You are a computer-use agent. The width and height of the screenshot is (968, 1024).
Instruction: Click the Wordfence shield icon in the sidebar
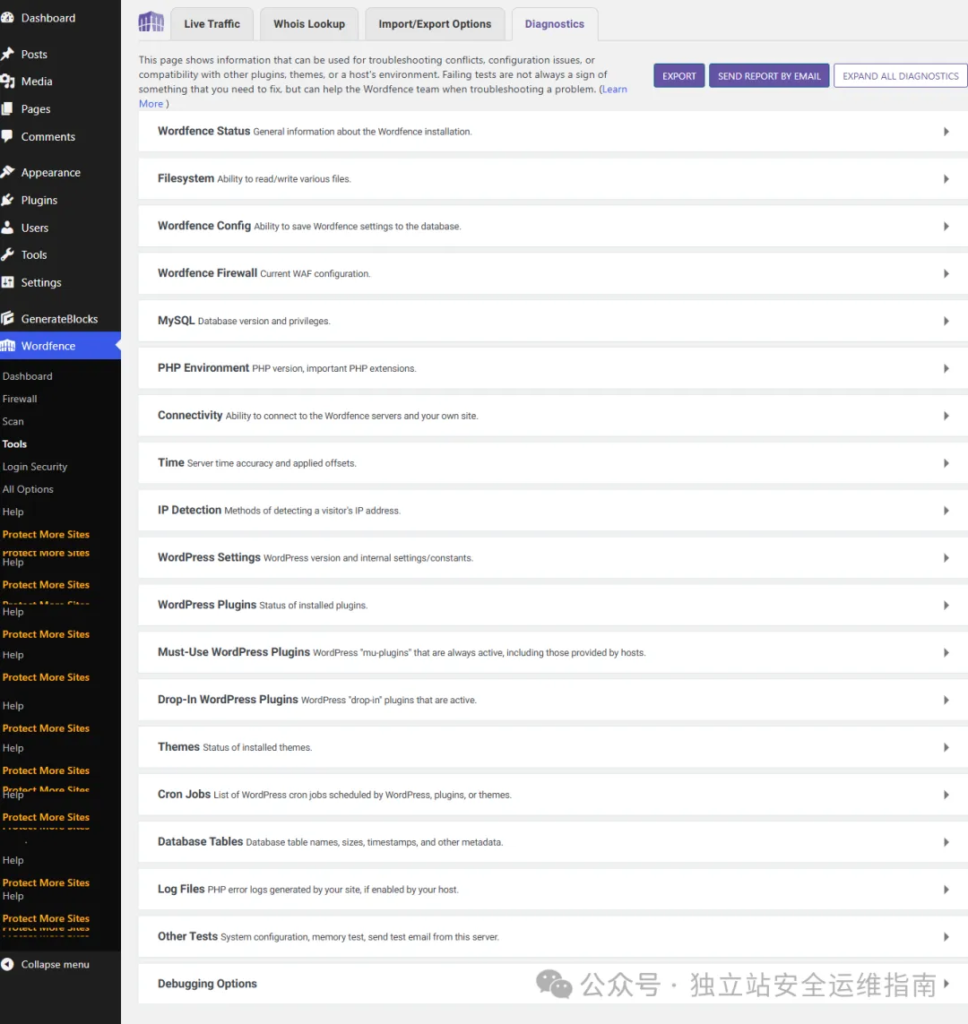7,345
